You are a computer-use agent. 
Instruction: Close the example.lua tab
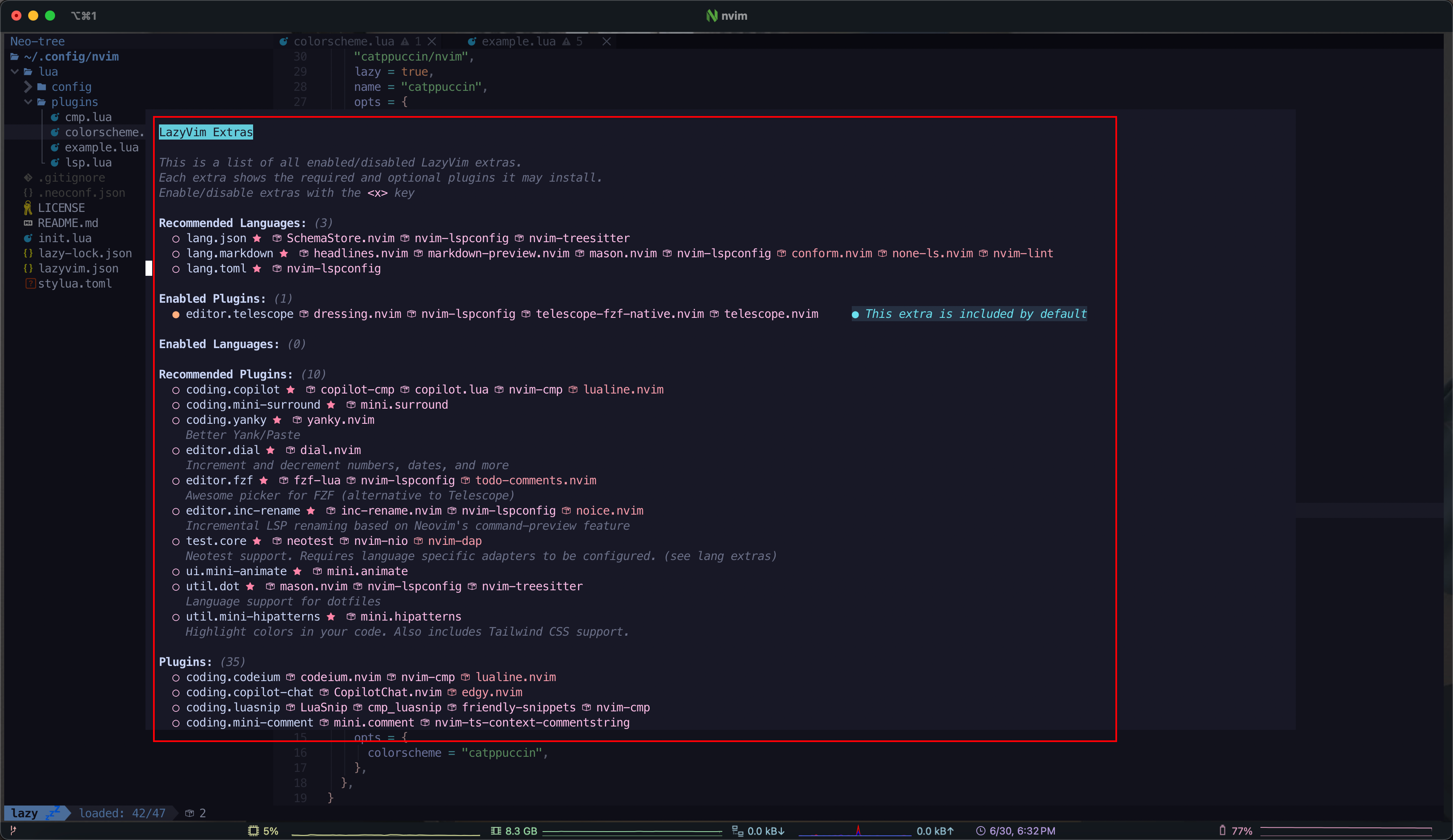pos(607,42)
